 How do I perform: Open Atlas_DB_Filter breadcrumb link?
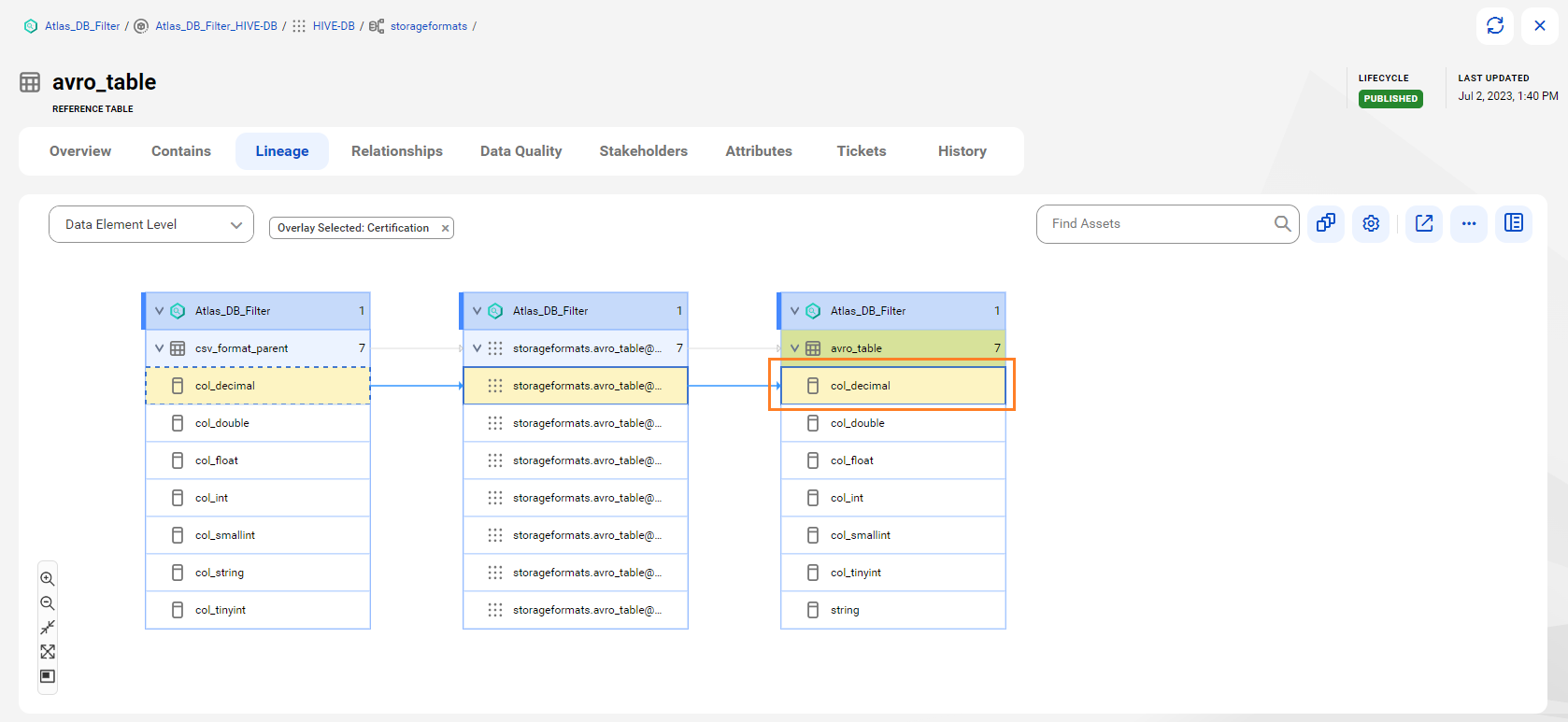82,26
